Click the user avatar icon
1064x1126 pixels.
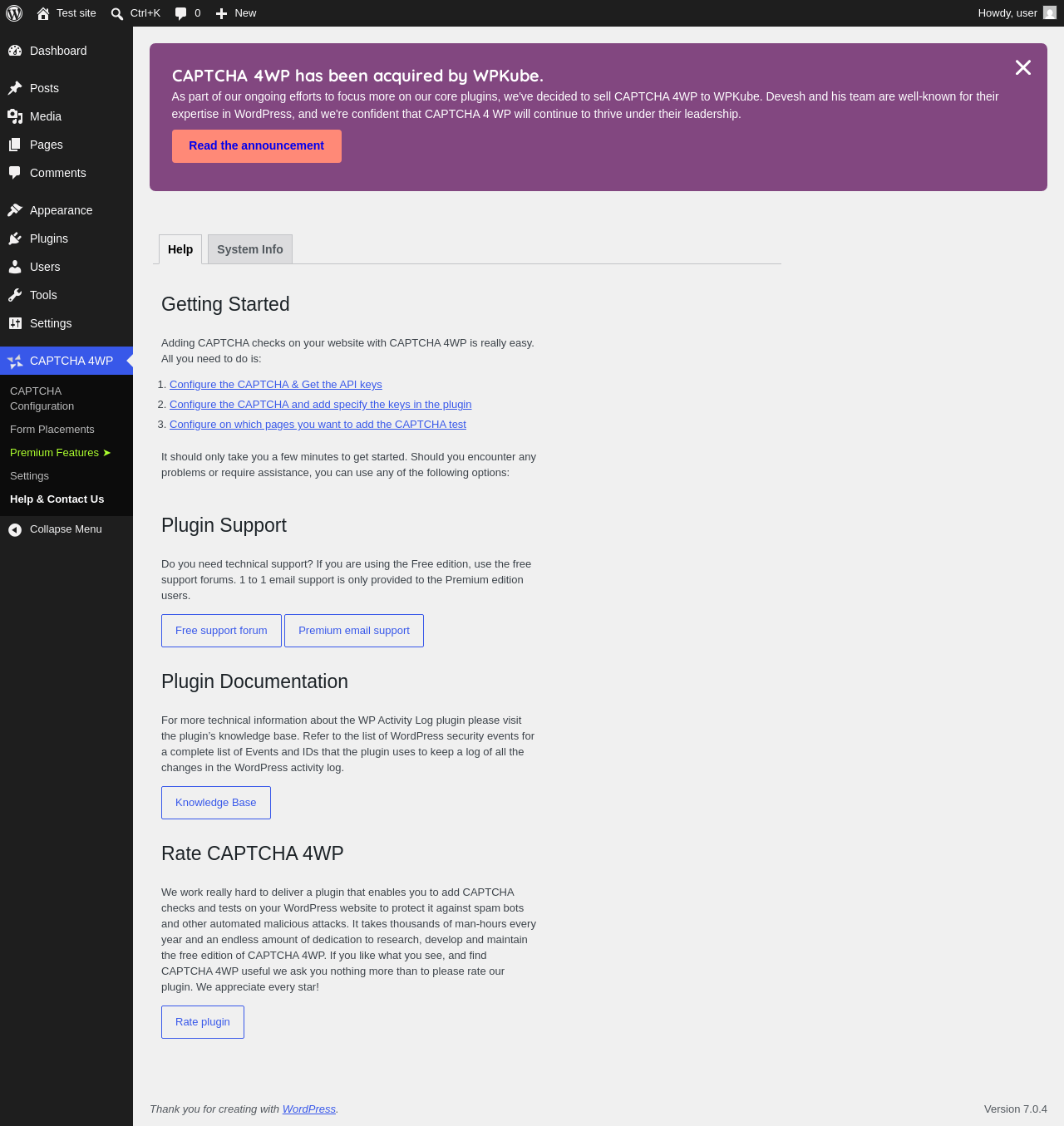pos(1050,13)
